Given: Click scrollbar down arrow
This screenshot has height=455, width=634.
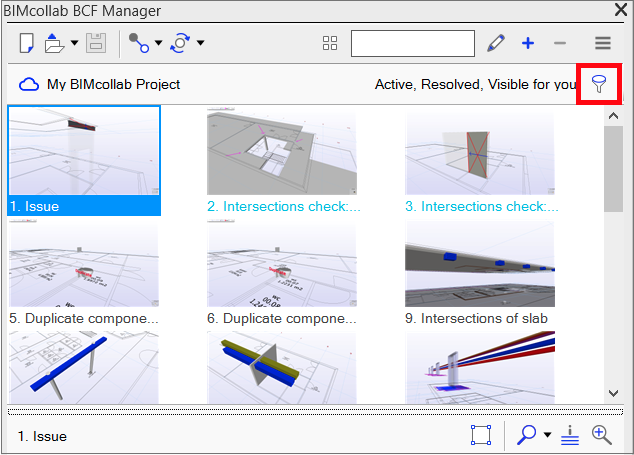Looking at the screenshot, I should pyautogui.click(x=613, y=393).
